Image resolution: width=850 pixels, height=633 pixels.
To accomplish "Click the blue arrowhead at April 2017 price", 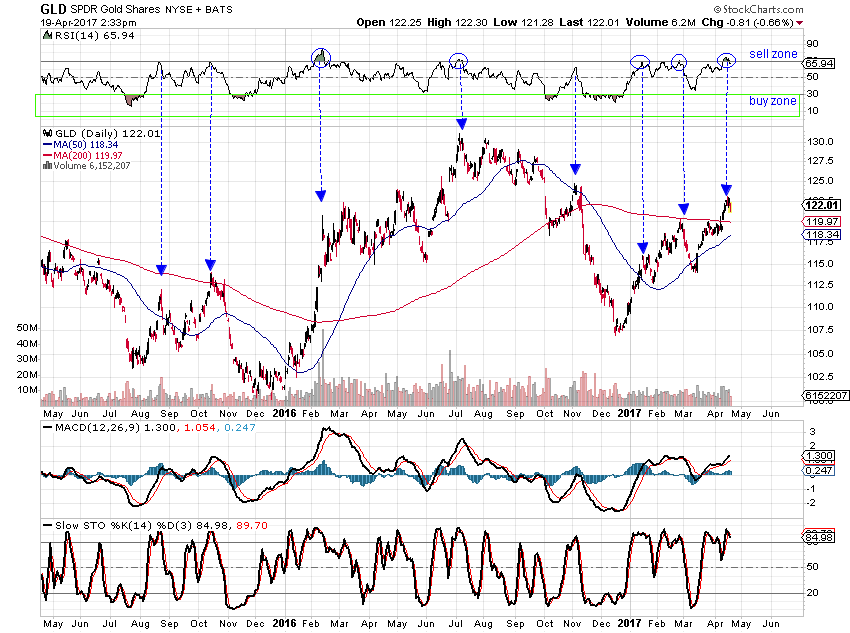I will (x=727, y=190).
